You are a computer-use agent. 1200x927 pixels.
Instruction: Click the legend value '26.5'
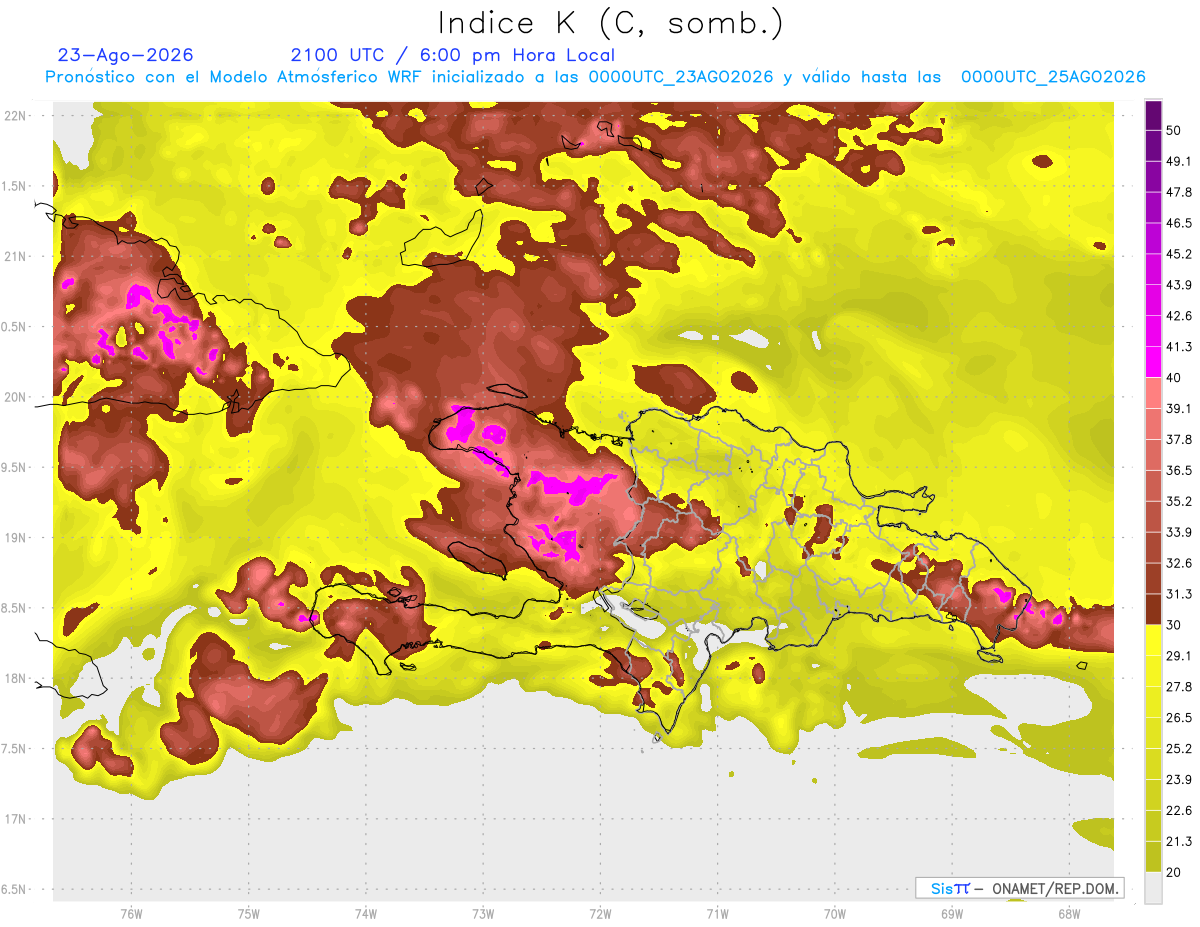(1179, 718)
